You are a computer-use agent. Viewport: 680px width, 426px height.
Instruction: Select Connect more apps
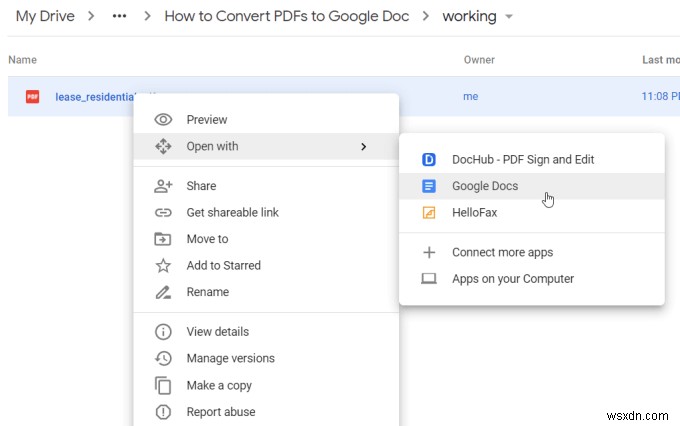coord(532,252)
